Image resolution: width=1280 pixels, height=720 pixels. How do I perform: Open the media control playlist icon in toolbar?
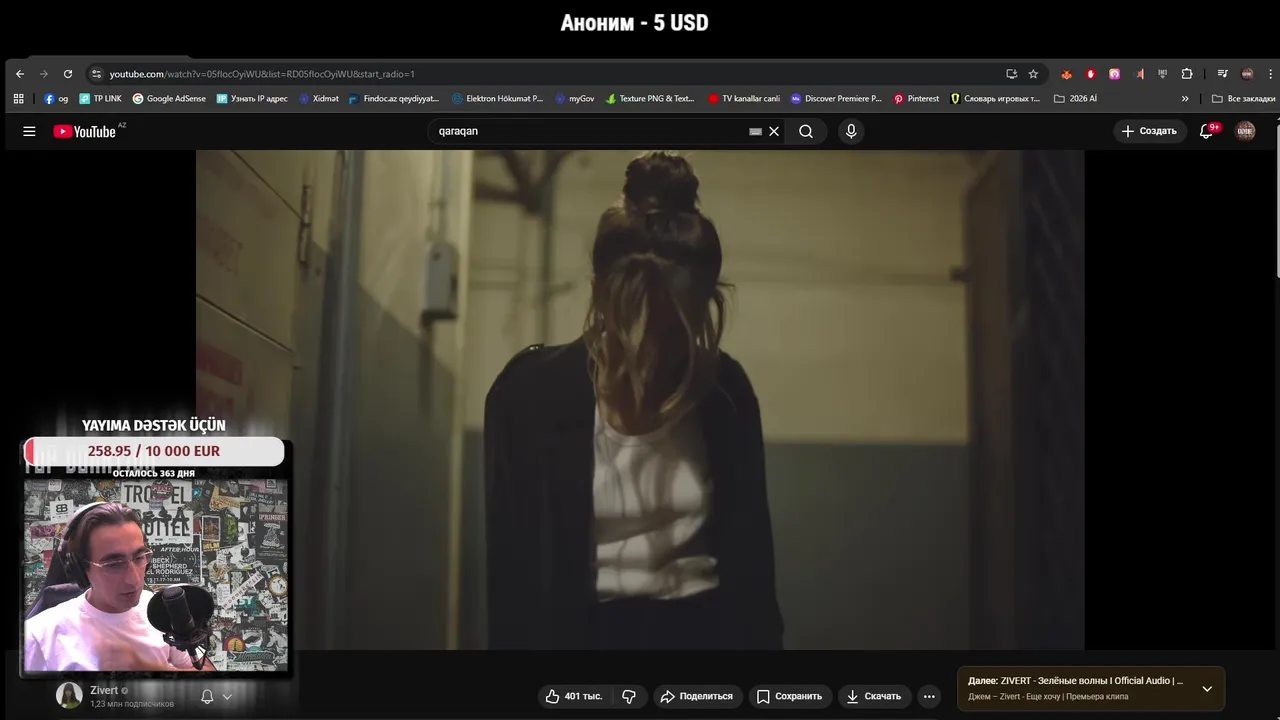coord(1222,74)
